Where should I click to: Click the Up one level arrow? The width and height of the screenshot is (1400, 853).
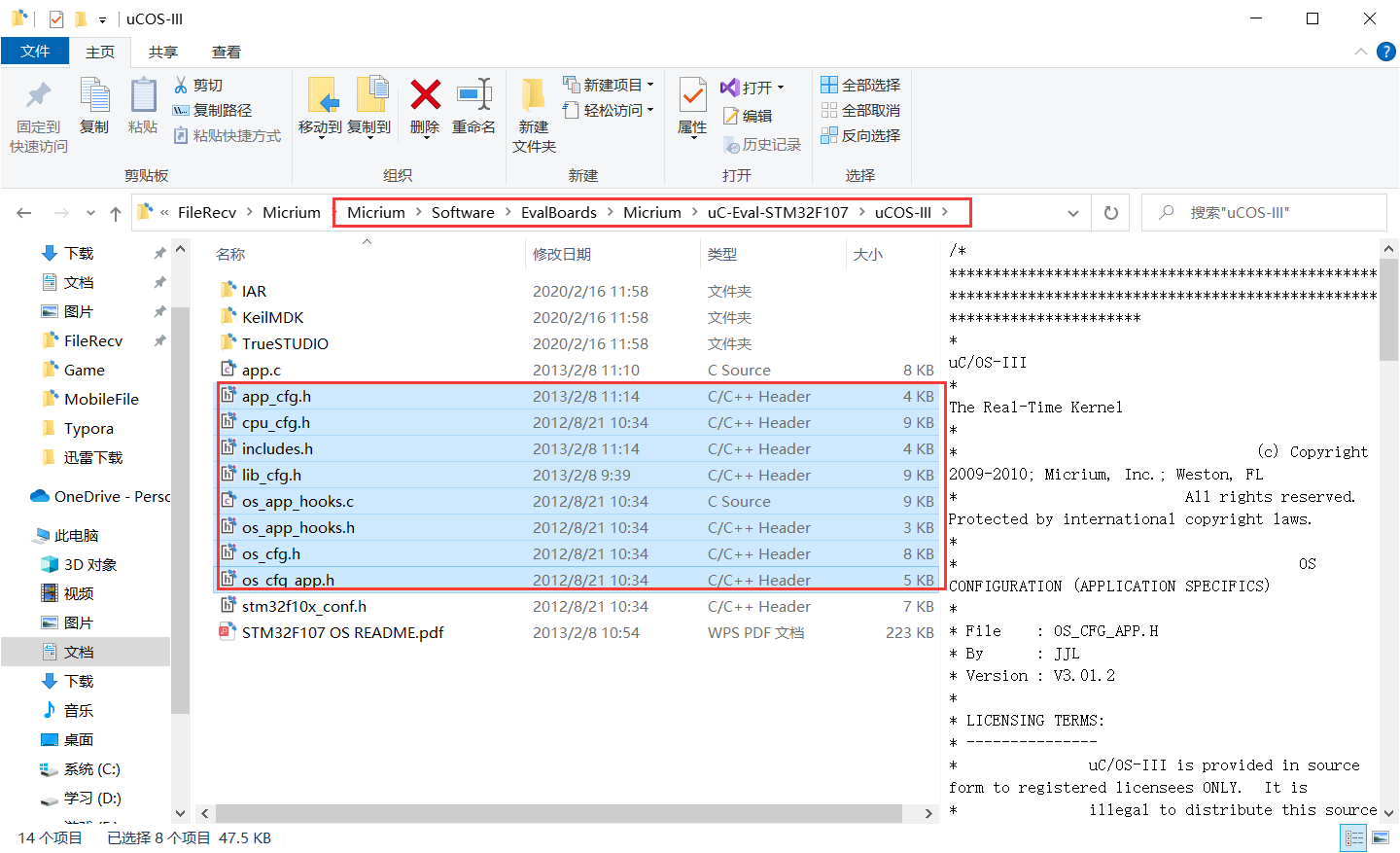pyautogui.click(x=116, y=213)
